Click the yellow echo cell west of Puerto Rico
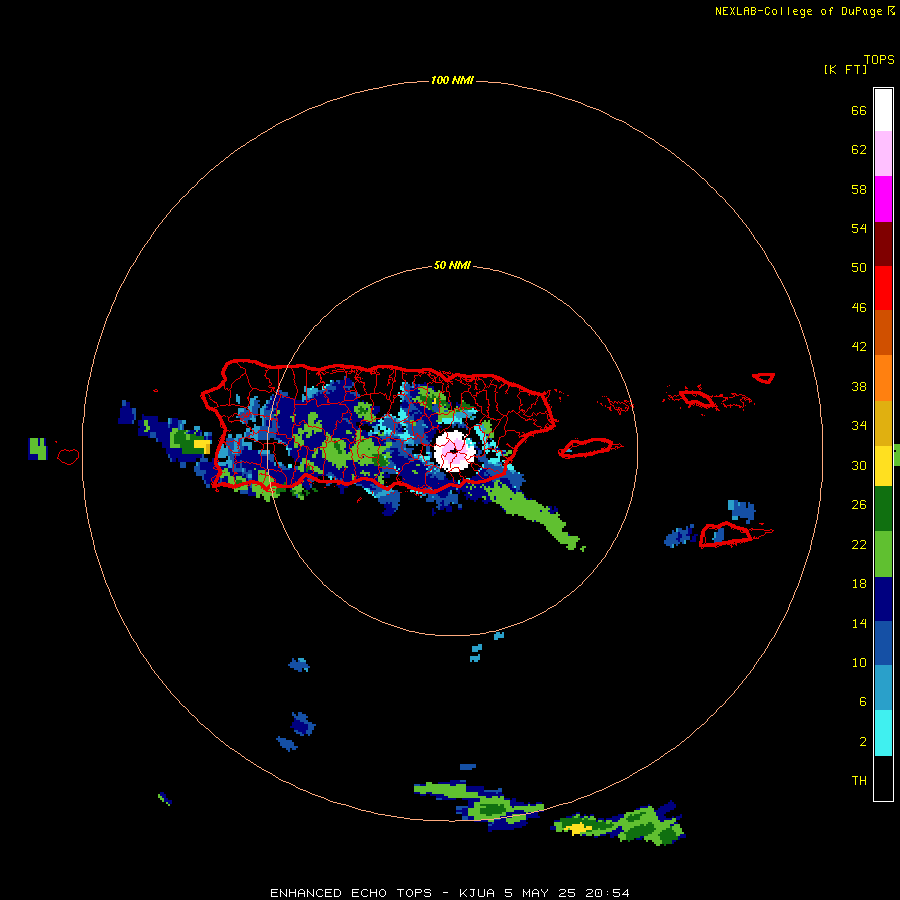This screenshot has width=900, height=900. [x=202, y=445]
